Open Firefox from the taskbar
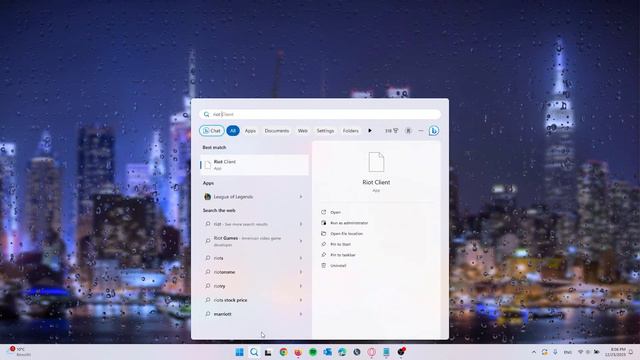Viewport: 640px width, 360px height. click(298, 352)
